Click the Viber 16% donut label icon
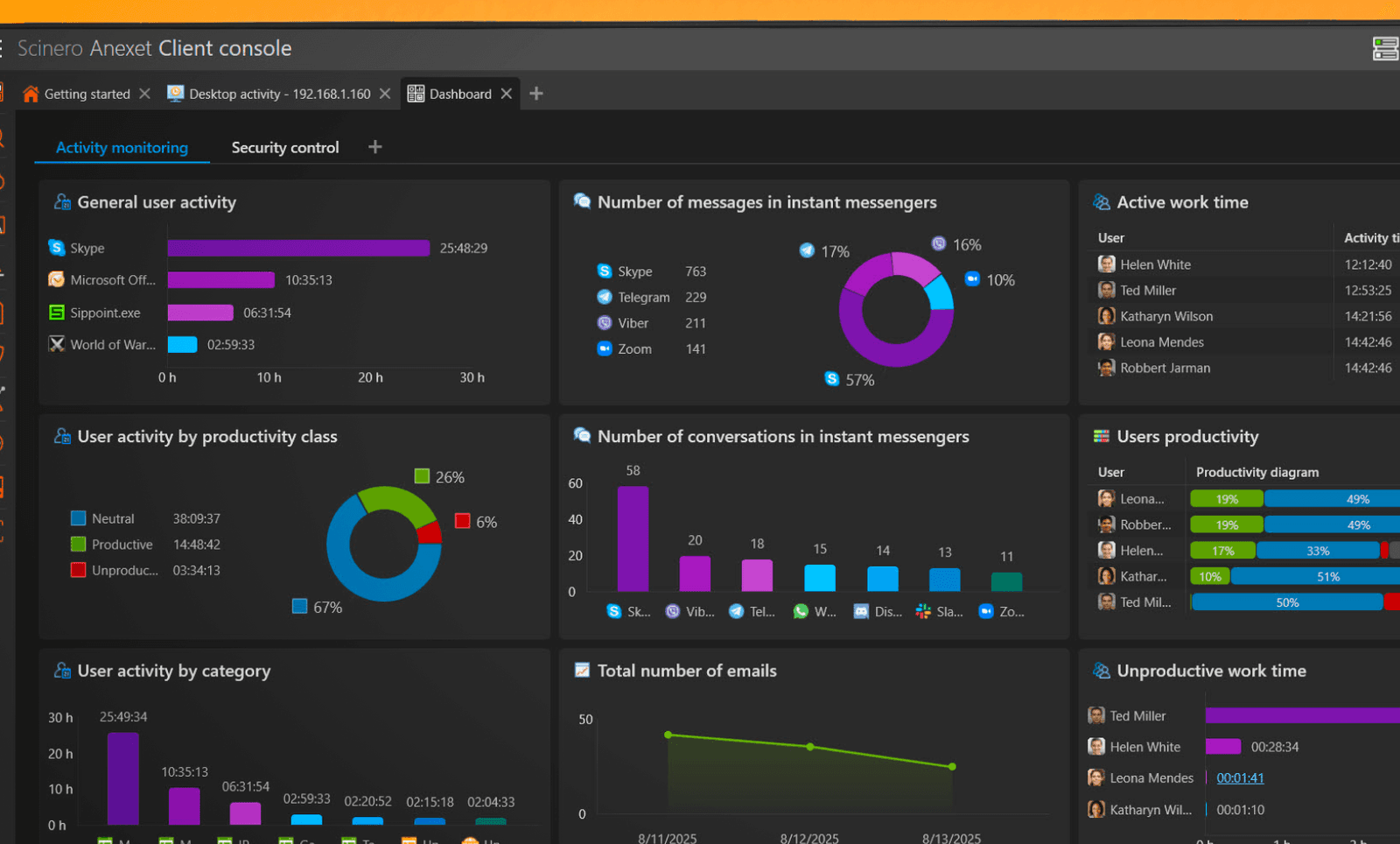1400x844 pixels. [939, 243]
